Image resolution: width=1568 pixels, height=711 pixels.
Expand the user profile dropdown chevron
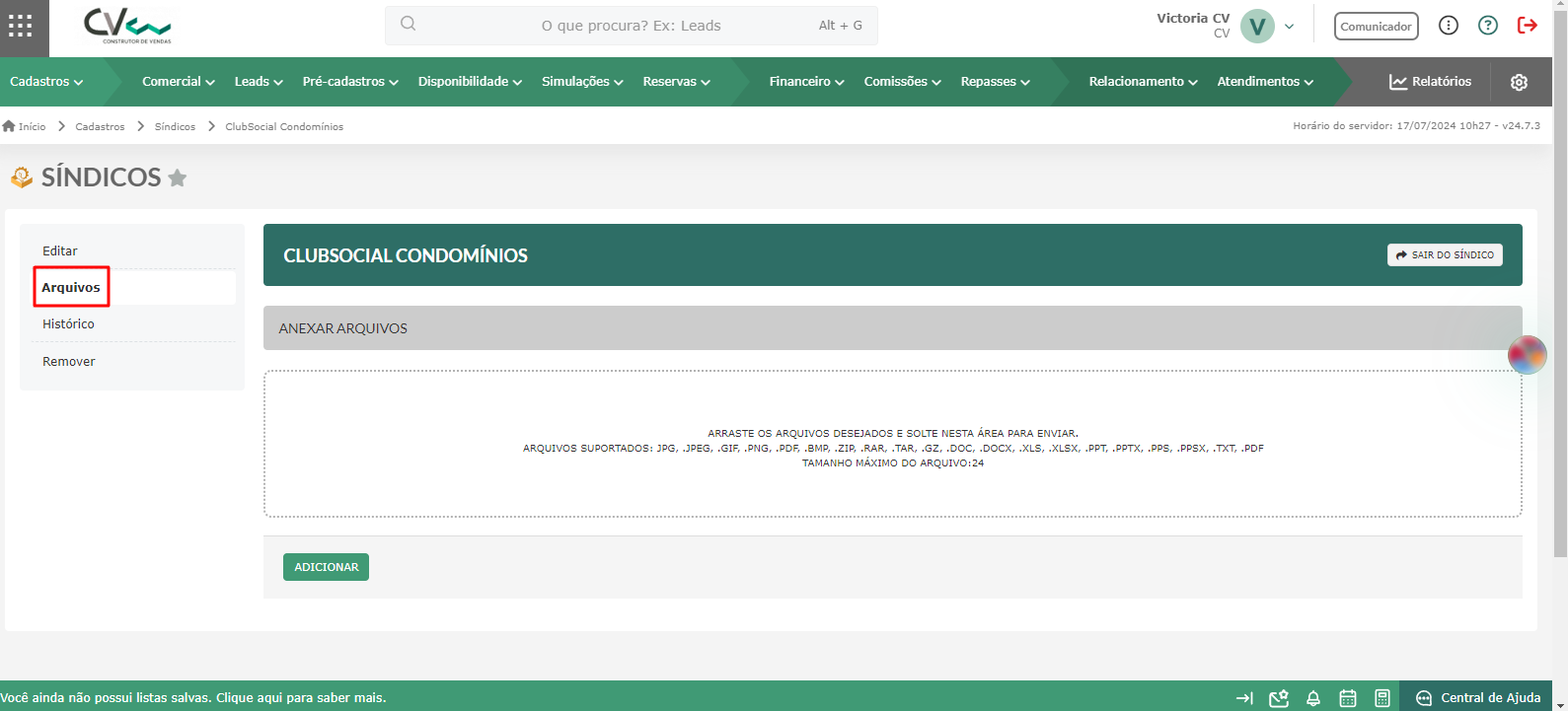(1289, 27)
